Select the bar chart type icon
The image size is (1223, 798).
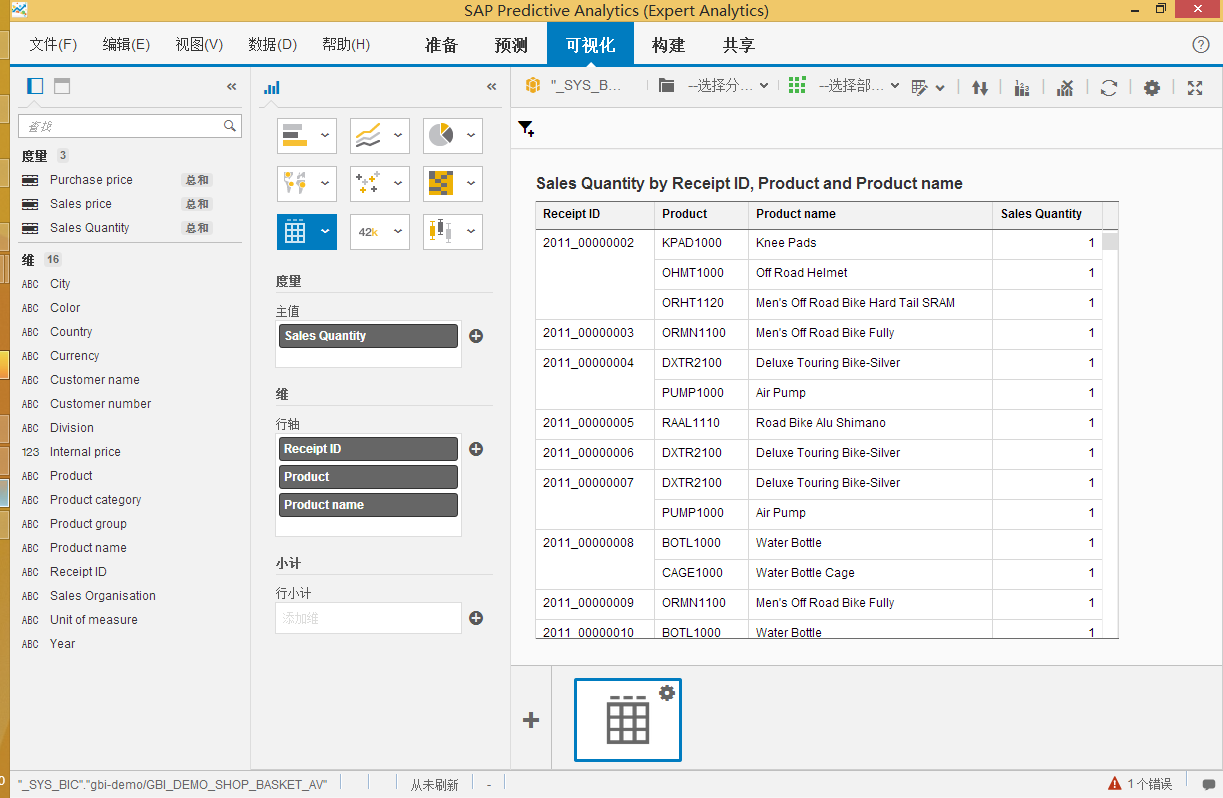pos(295,136)
